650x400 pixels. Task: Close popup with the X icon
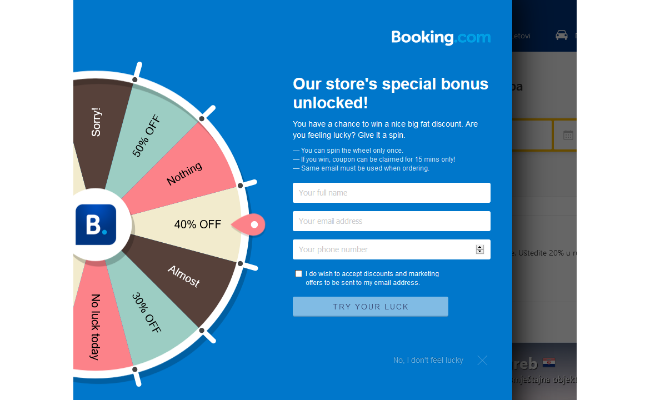click(x=482, y=360)
